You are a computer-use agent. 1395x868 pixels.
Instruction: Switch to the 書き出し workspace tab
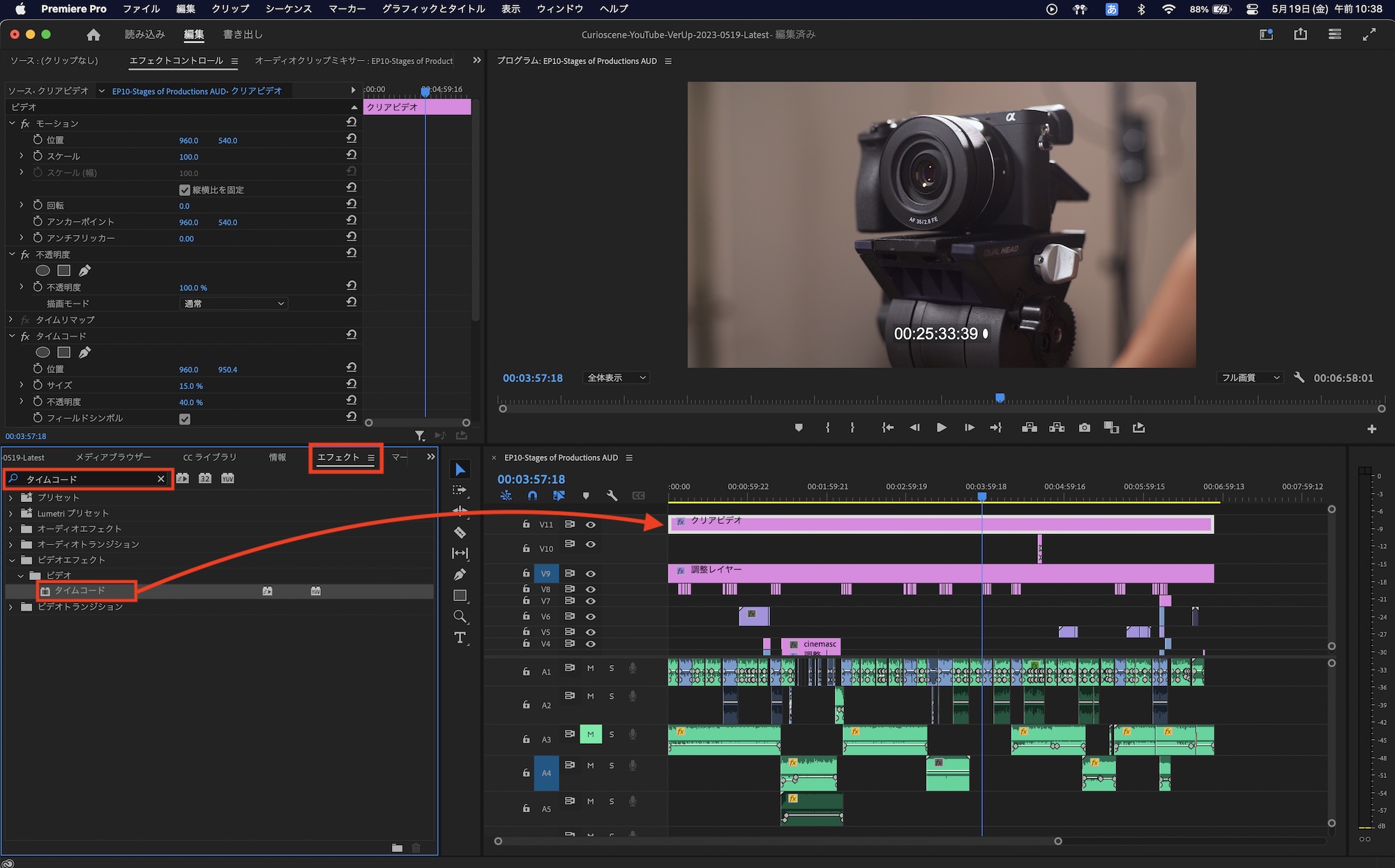242,34
